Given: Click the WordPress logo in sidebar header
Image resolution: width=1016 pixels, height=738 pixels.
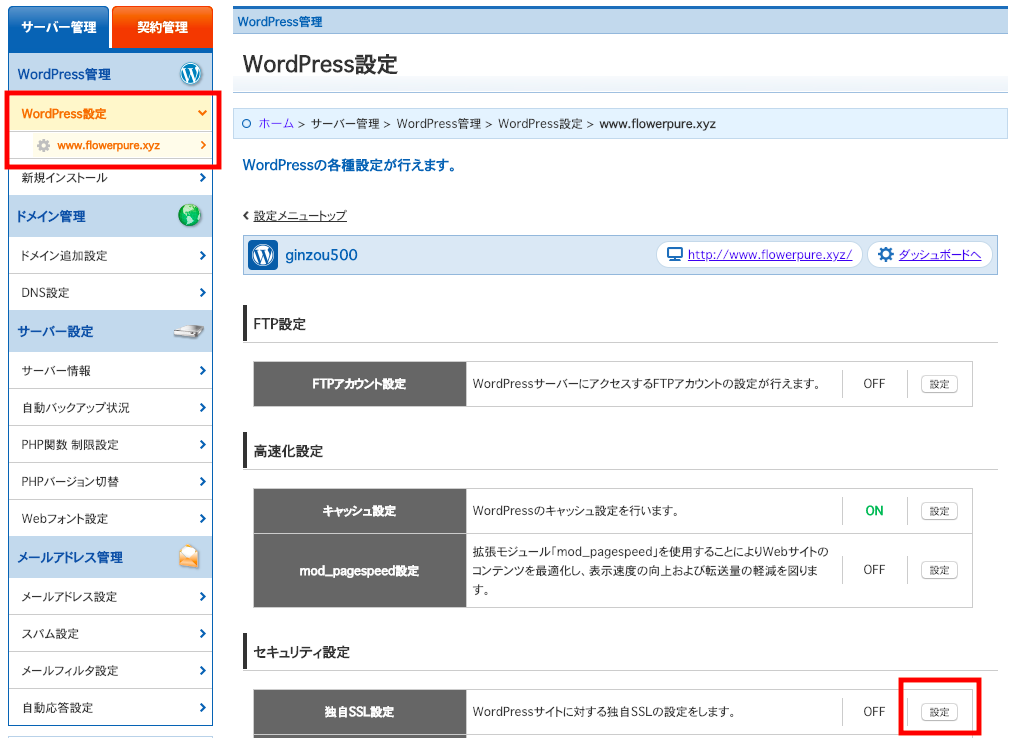Looking at the screenshot, I should tap(190, 74).
